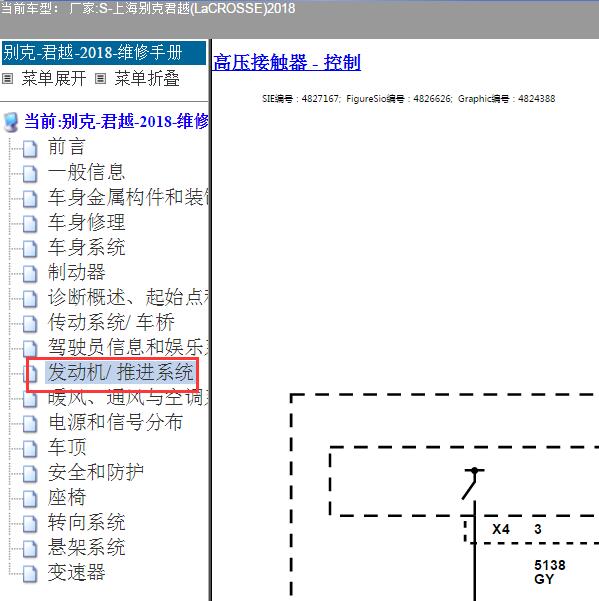Open the 车身系统 tree item

86,247
